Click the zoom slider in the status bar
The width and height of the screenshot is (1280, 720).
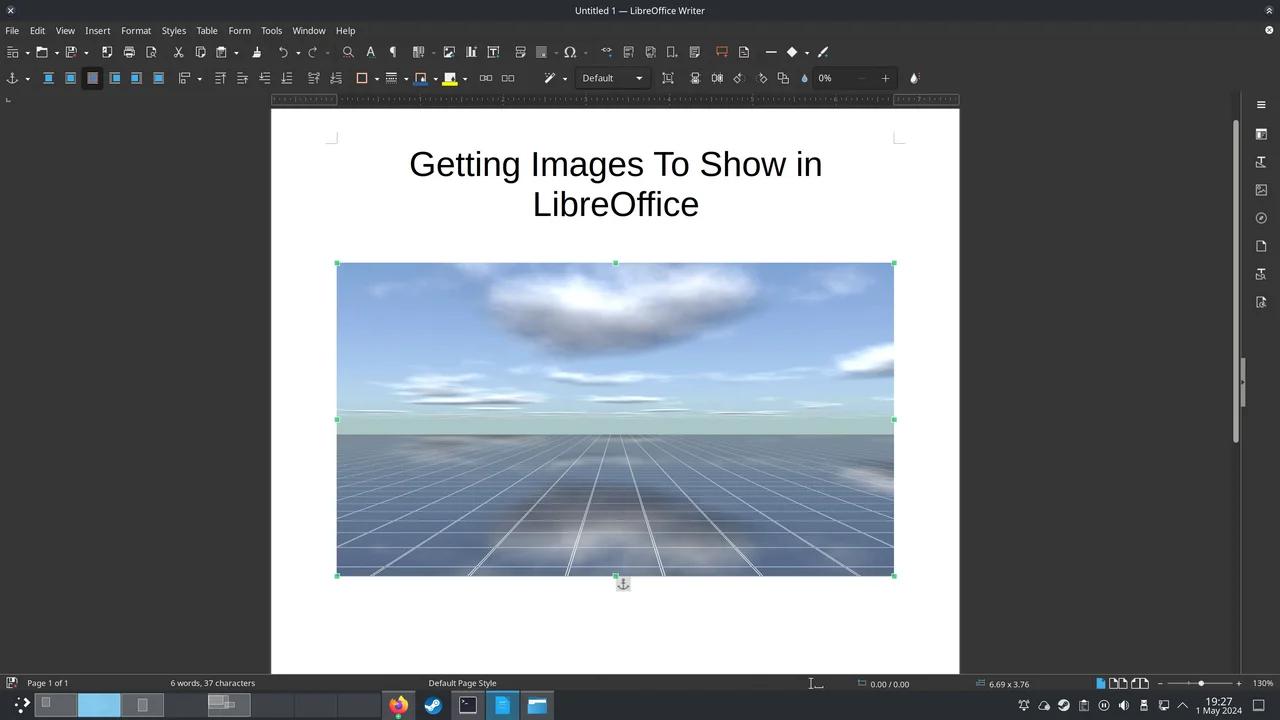click(x=1201, y=684)
